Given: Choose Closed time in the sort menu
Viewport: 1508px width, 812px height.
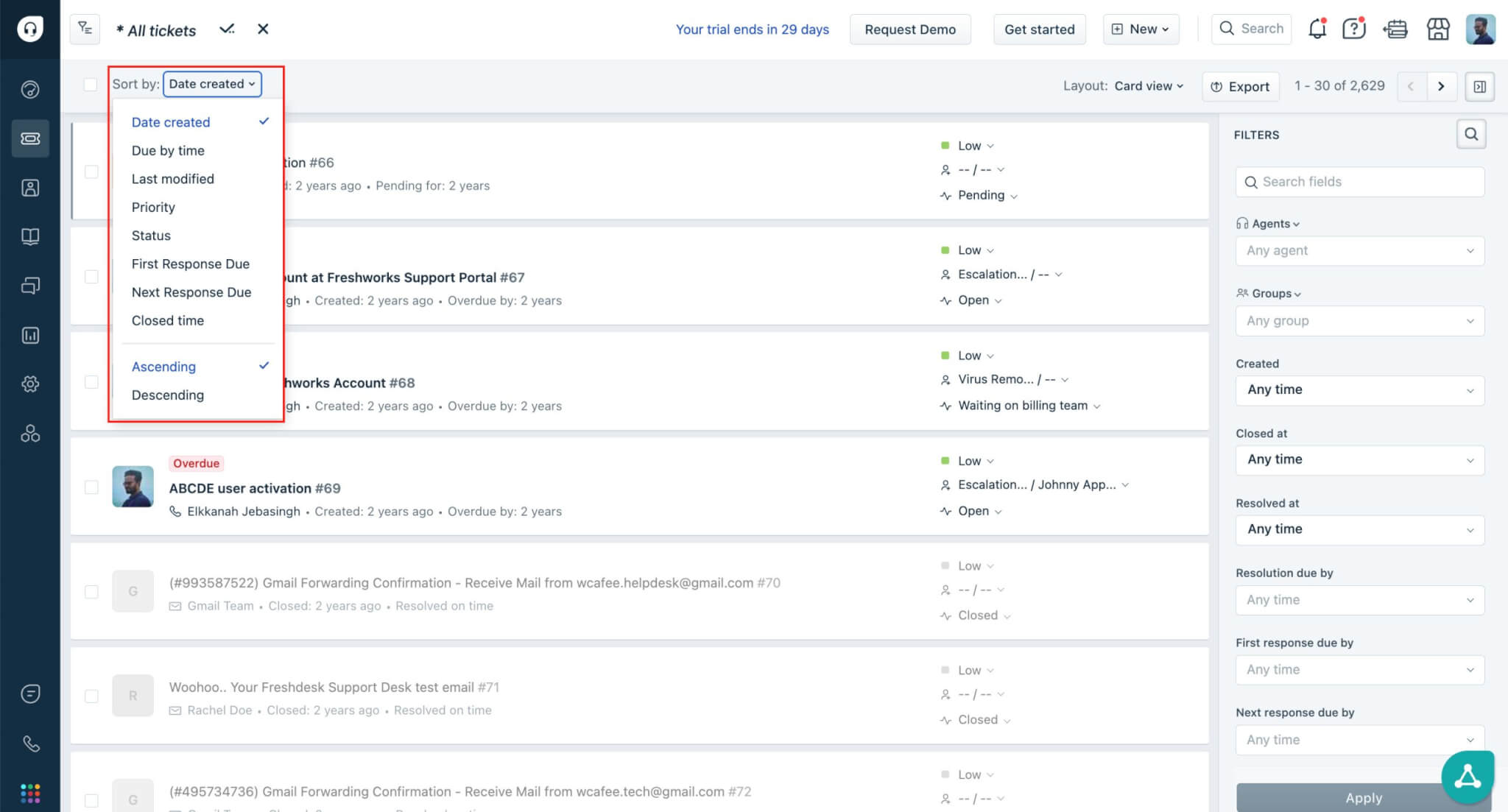Looking at the screenshot, I should (x=167, y=320).
